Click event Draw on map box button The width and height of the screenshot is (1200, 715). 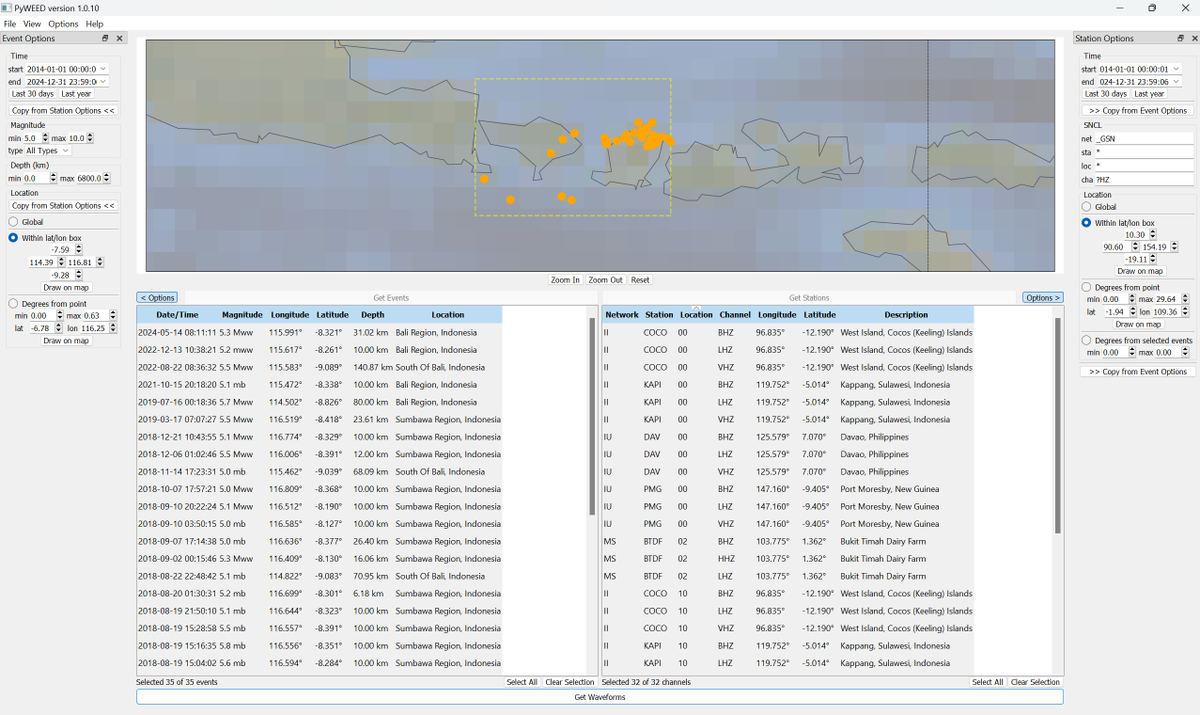pyautogui.click(x=66, y=287)
